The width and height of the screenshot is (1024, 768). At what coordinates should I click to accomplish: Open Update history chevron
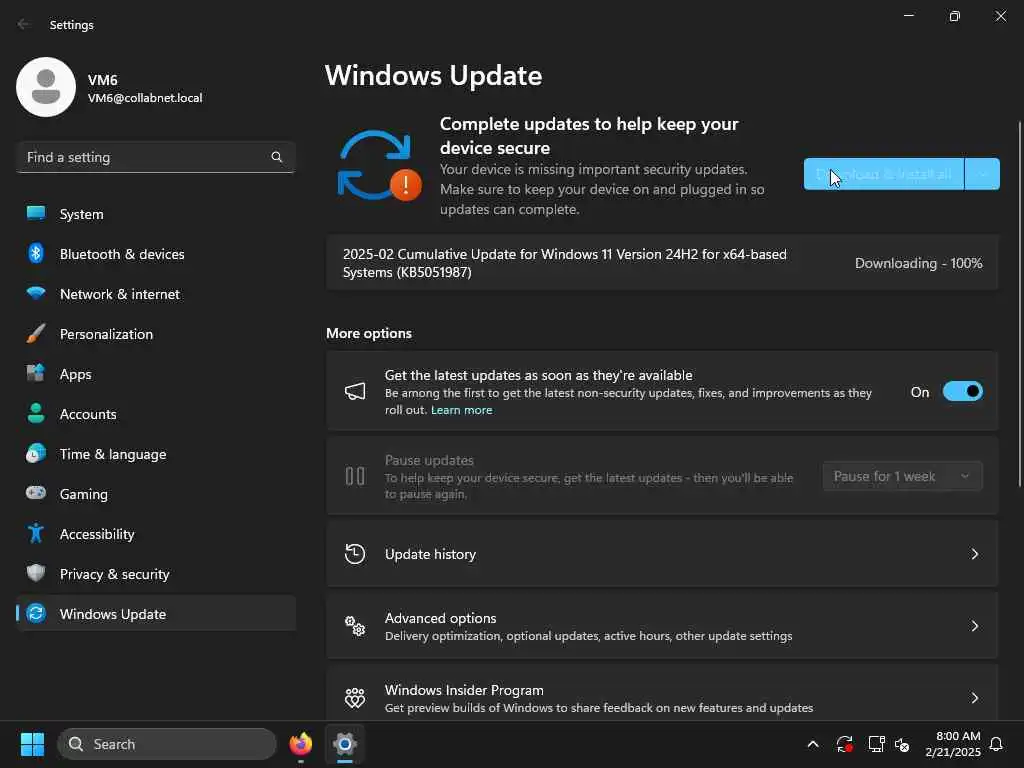(974, 554)
